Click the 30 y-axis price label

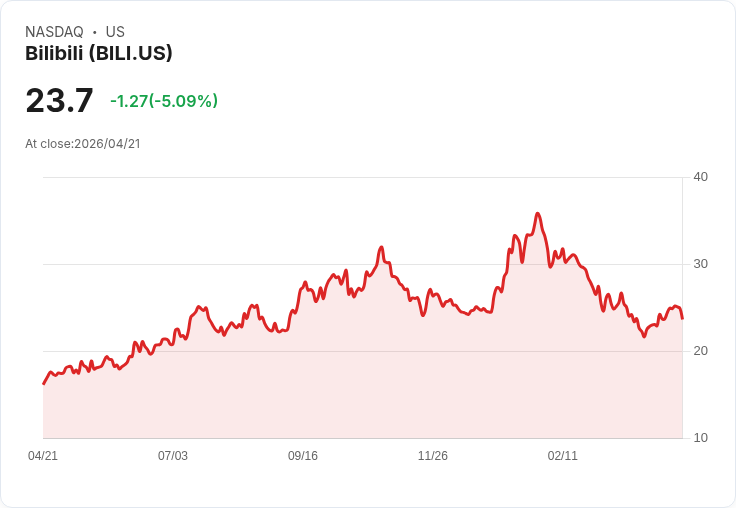[x=700, y=264]
